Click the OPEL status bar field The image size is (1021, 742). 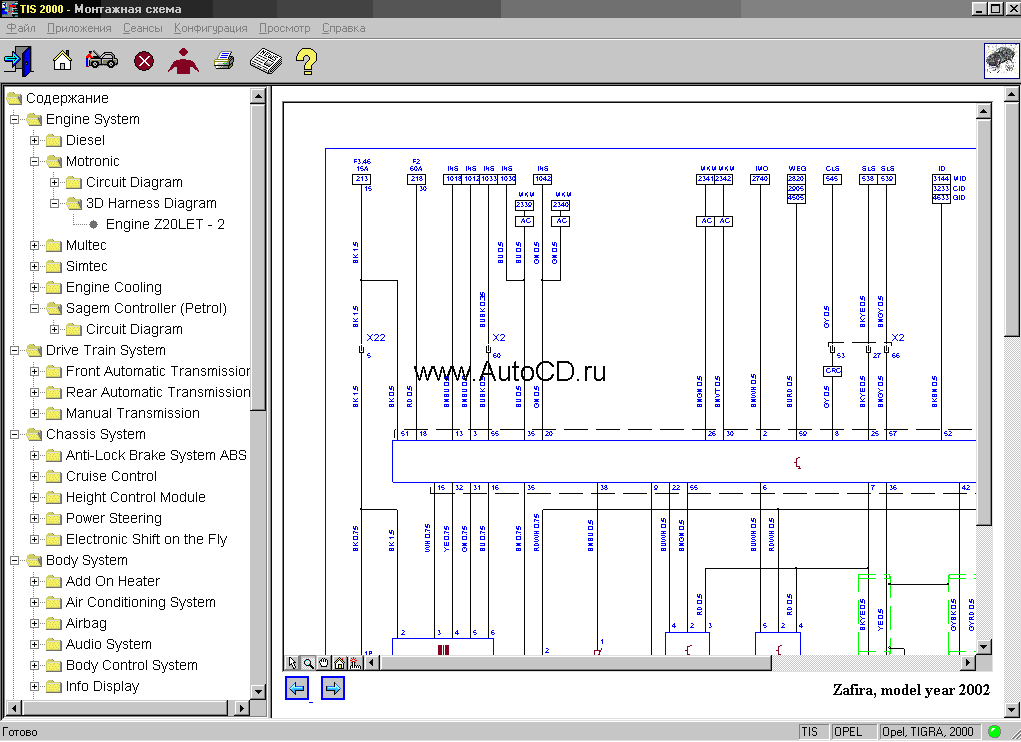pos(854,732)
